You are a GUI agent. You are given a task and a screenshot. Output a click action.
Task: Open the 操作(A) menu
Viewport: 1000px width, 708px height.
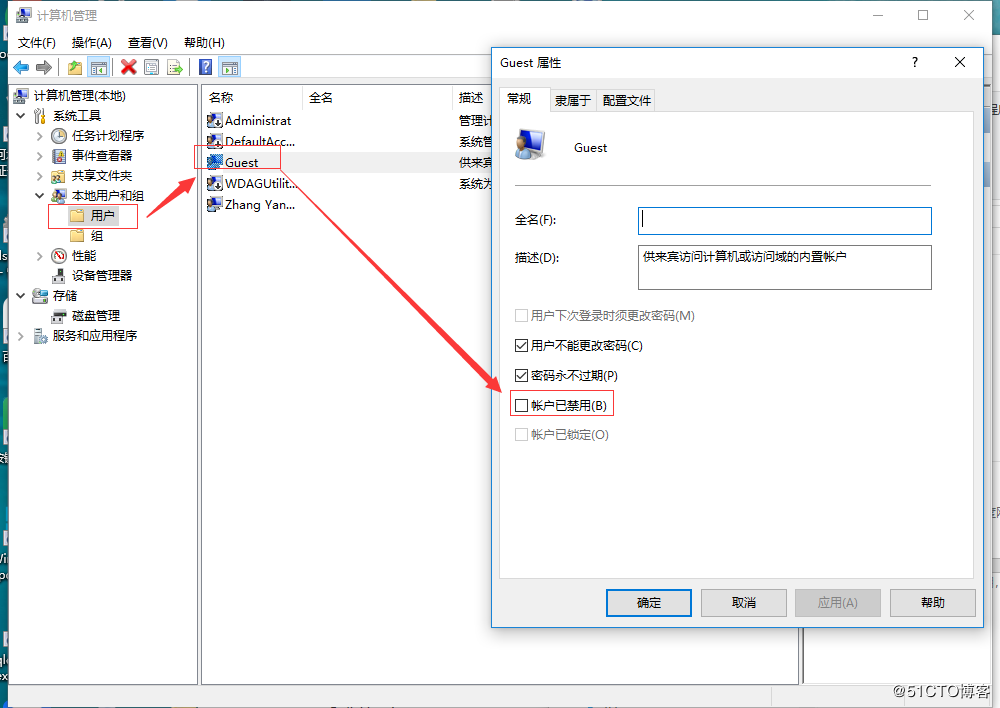[91, 43]
